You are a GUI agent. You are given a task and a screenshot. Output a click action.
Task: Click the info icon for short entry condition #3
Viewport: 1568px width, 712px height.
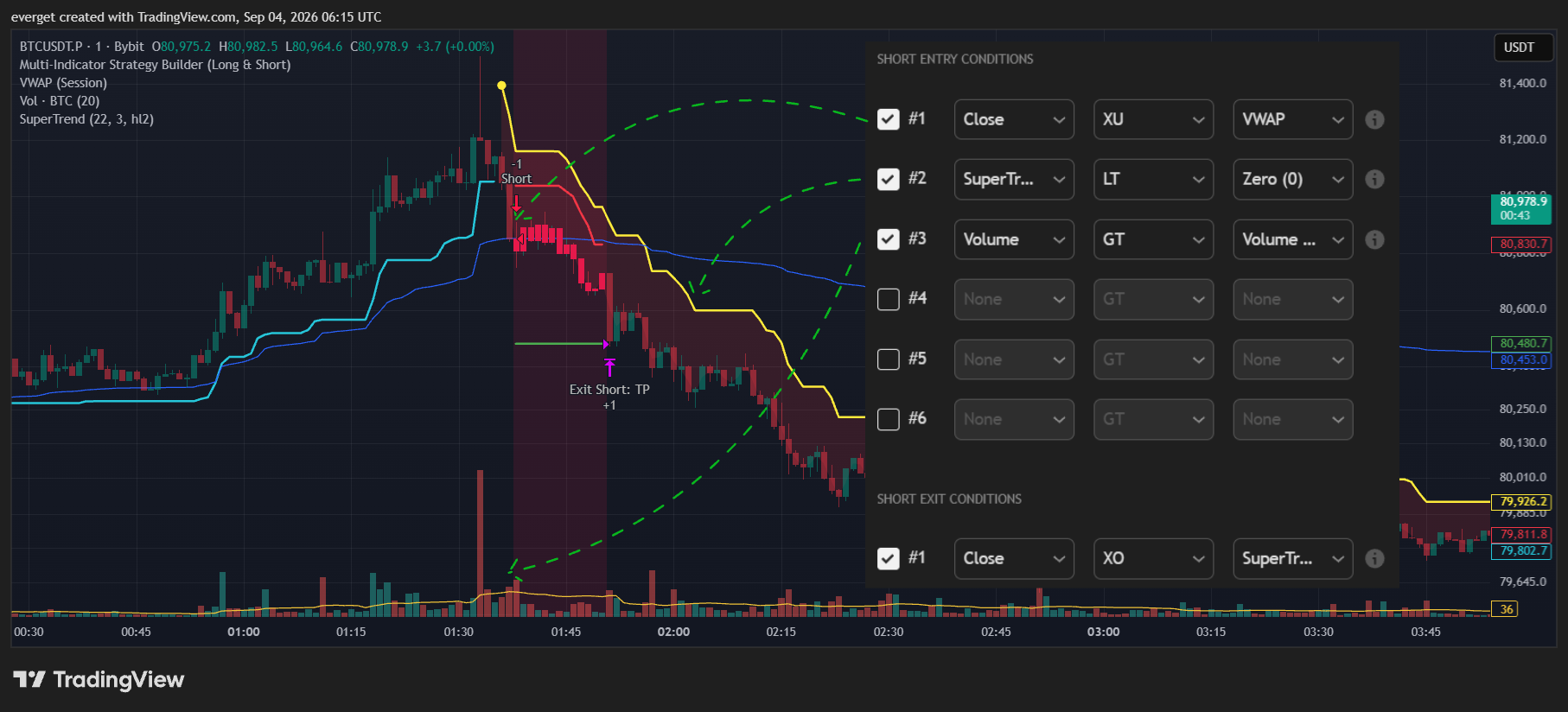[x=1374, y=239]
